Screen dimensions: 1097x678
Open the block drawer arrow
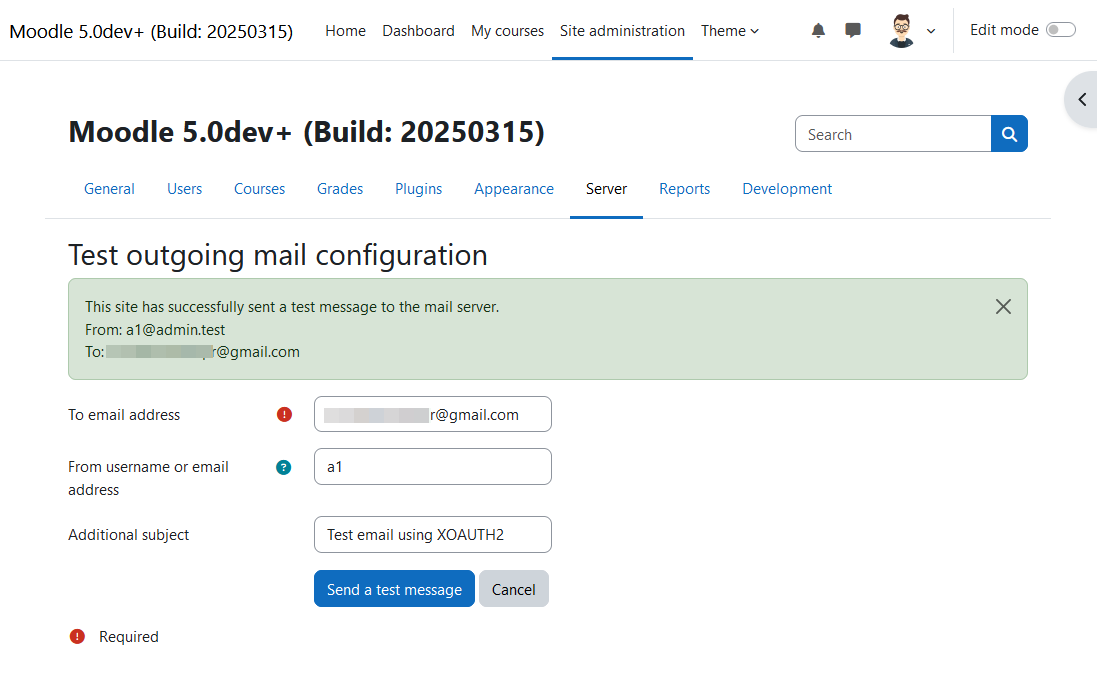coord(1082,99)
